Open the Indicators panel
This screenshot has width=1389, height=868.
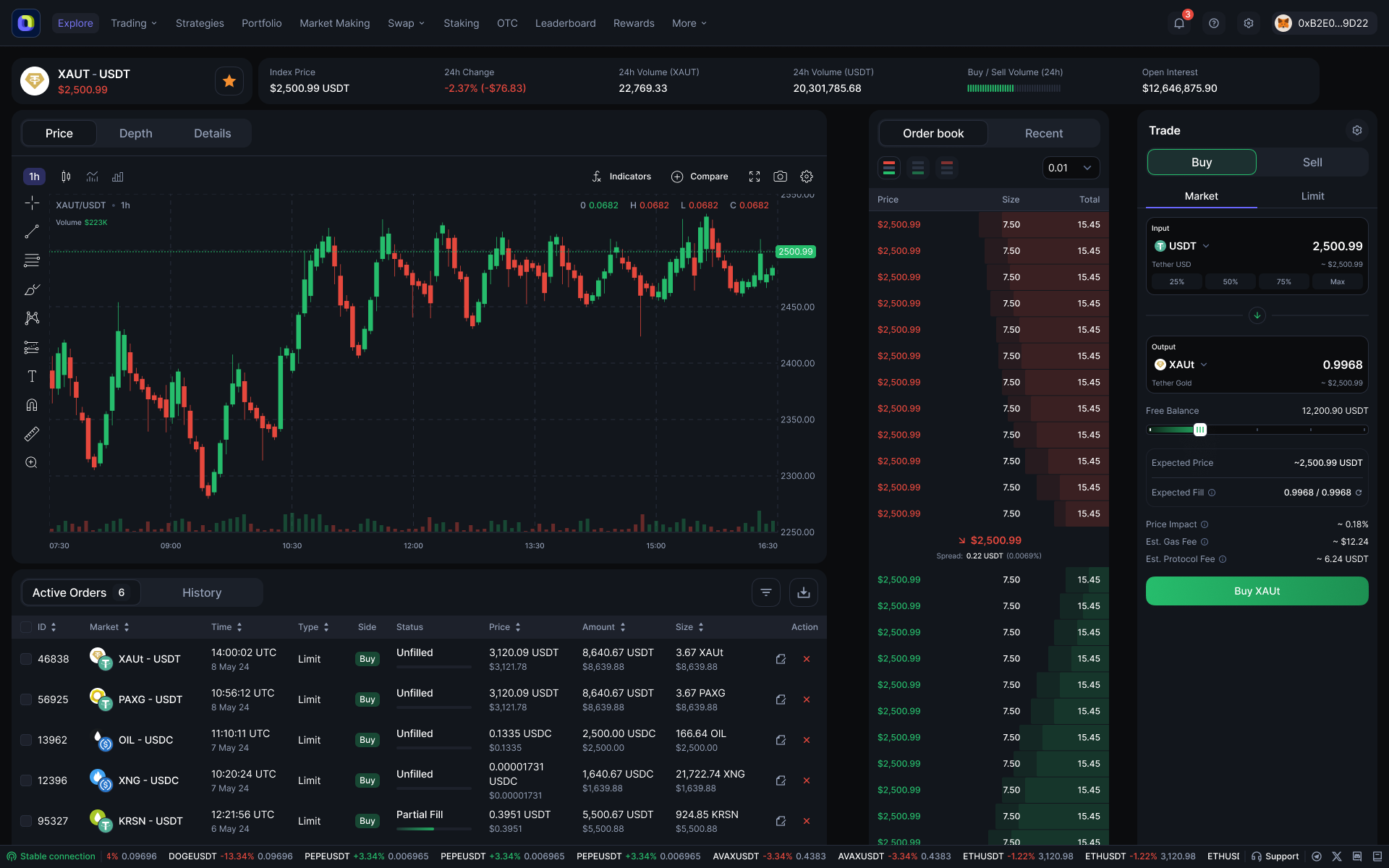(x=621, y=176)
